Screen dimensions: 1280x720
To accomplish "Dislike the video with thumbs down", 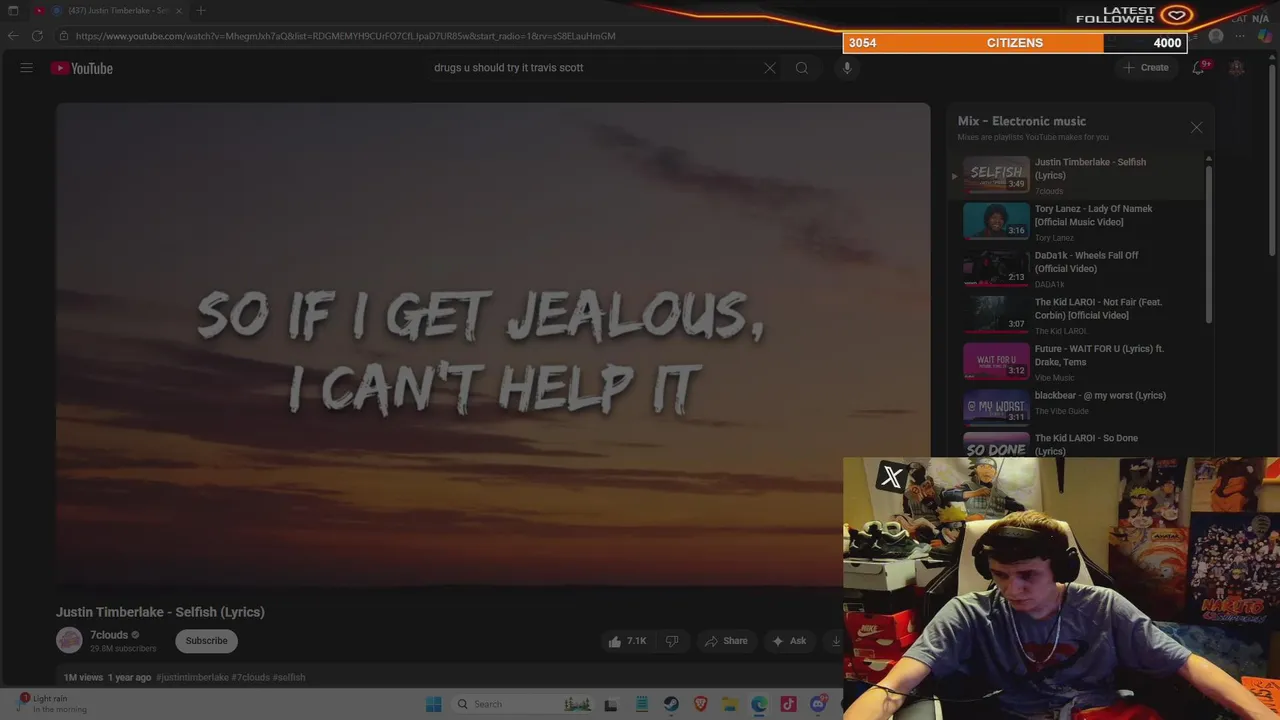I will (x=672, y=641).
